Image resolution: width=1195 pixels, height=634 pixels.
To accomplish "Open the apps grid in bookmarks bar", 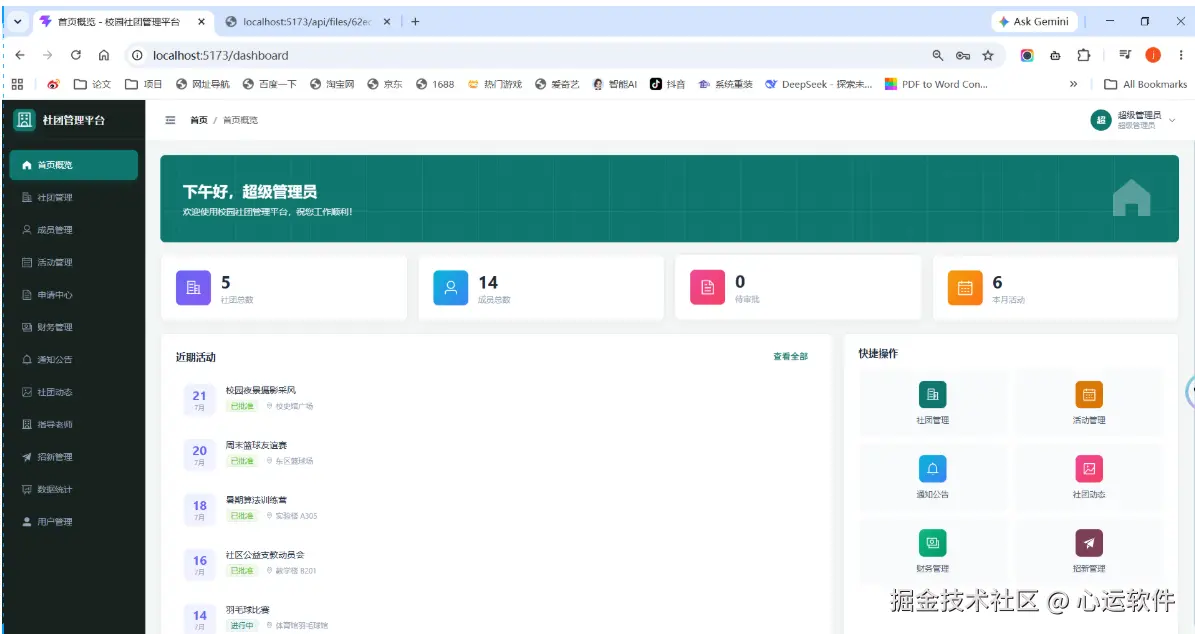I will (x=18, y=84).
